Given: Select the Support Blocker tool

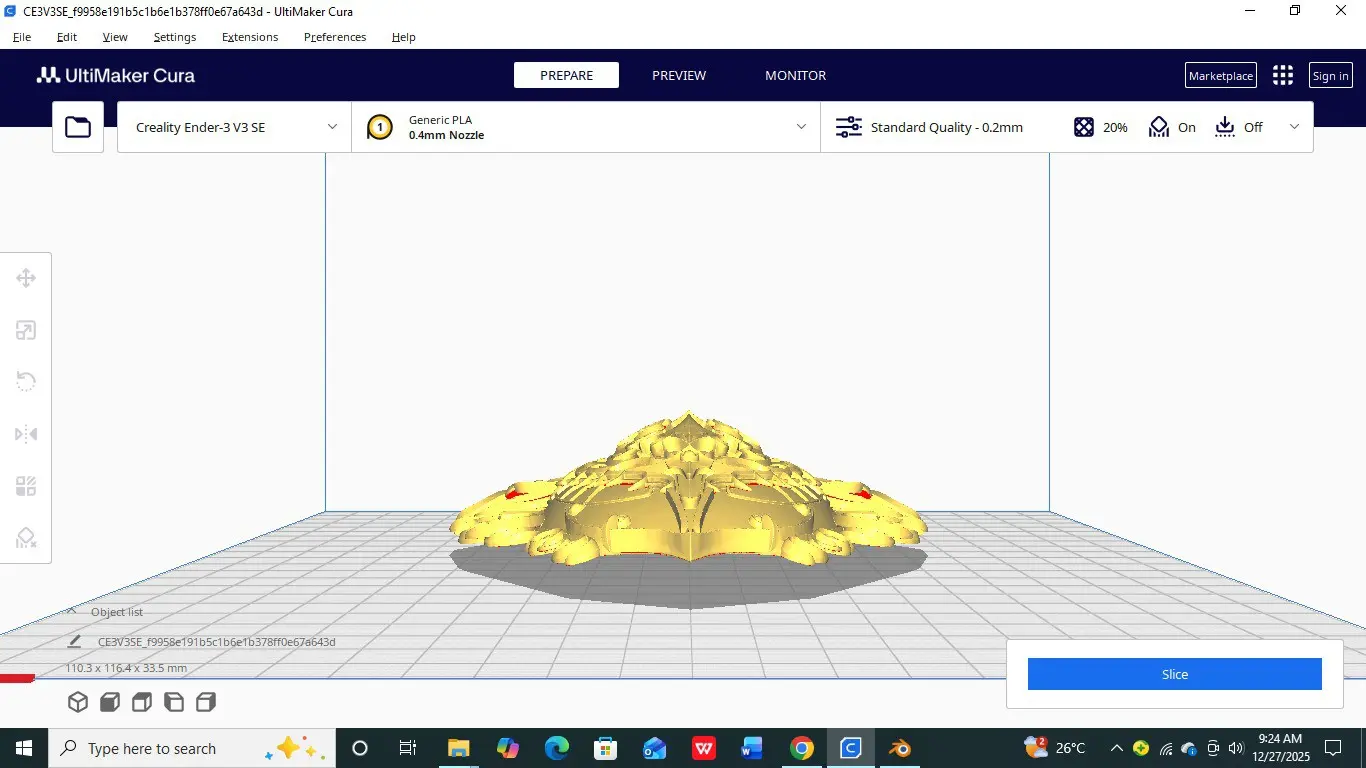Looking at the screenshot, I should (26, 538).
